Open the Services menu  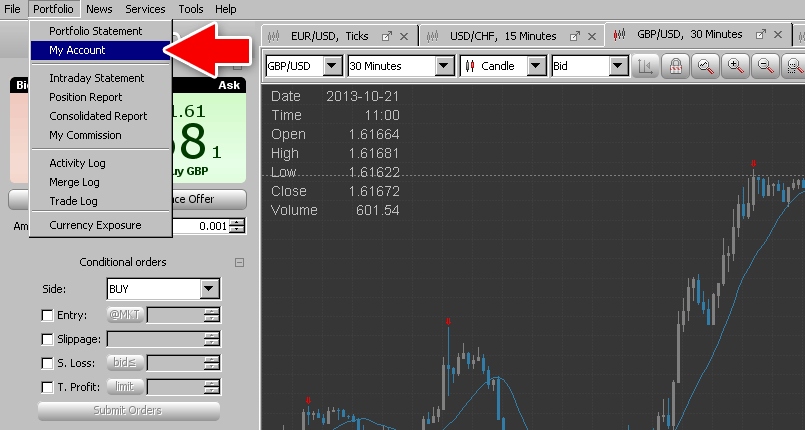click(x=145, y=9)
